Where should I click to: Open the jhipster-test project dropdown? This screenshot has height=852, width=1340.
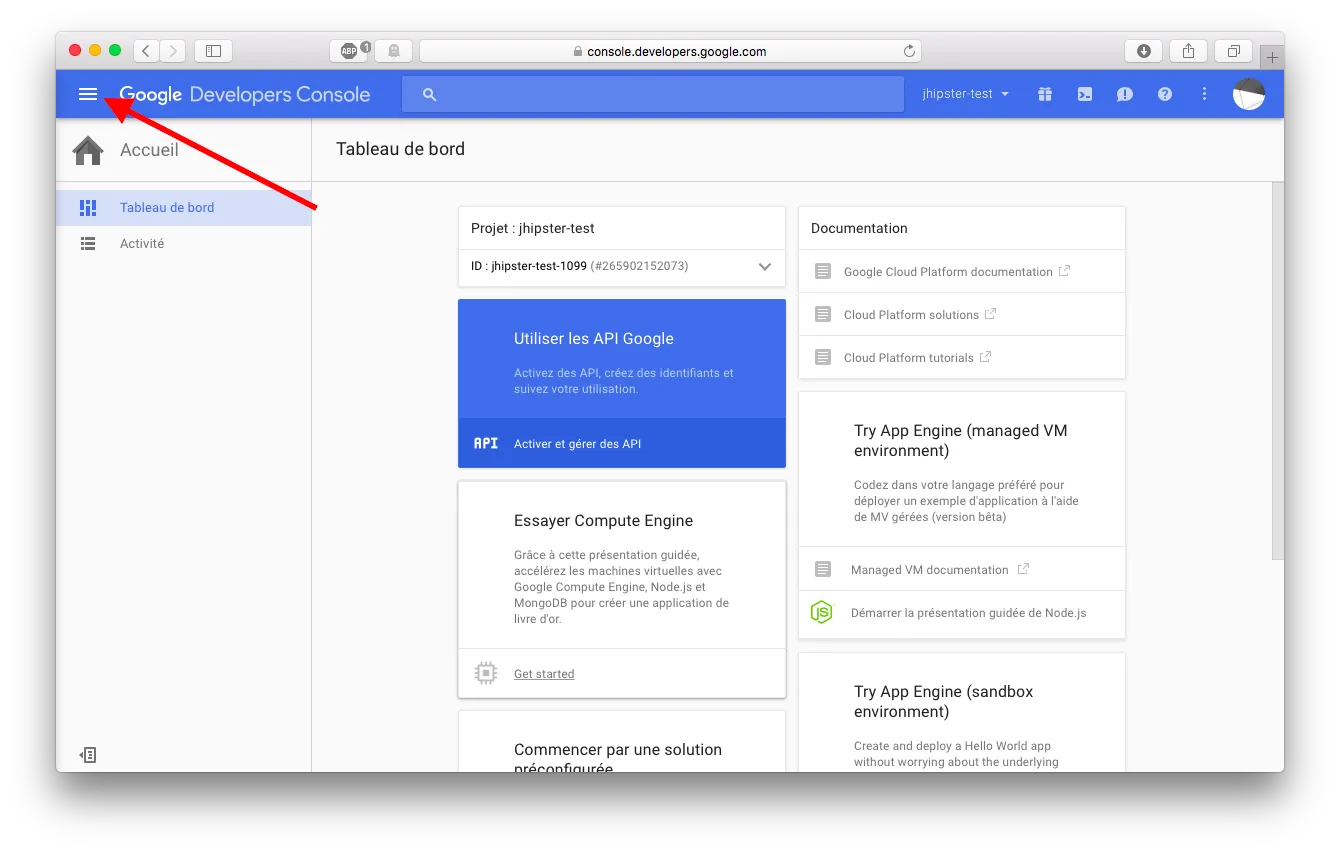coord(965,94)
